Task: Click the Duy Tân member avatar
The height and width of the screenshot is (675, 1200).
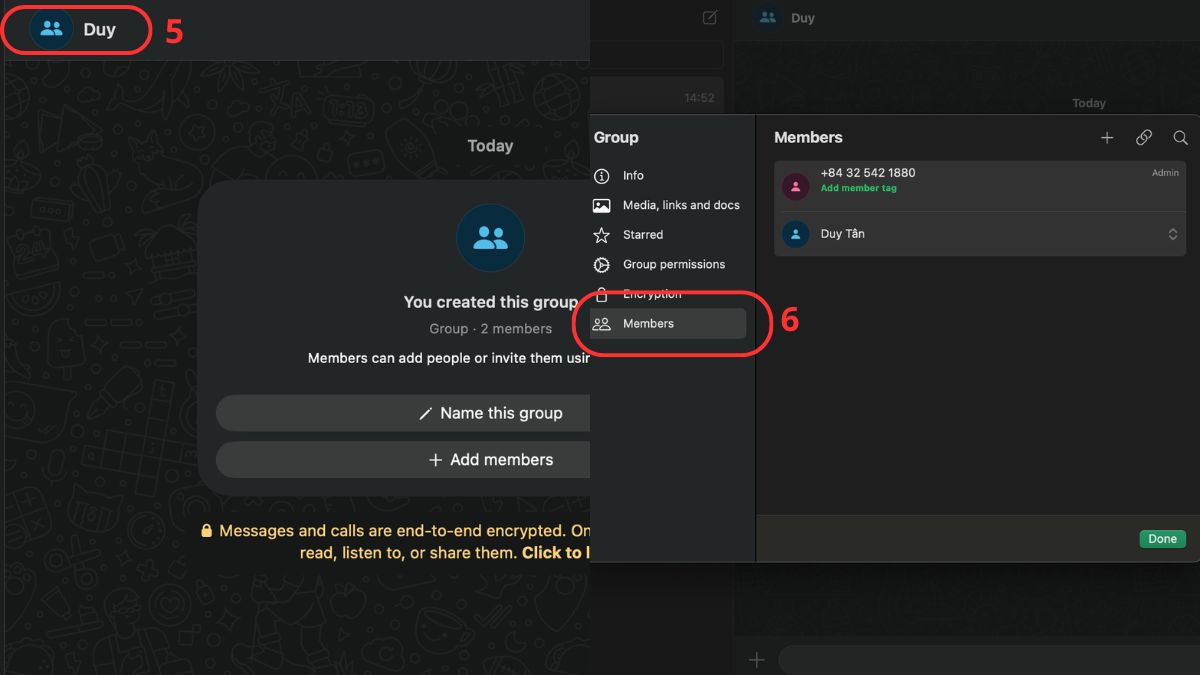Action: (x=795, y=233)
